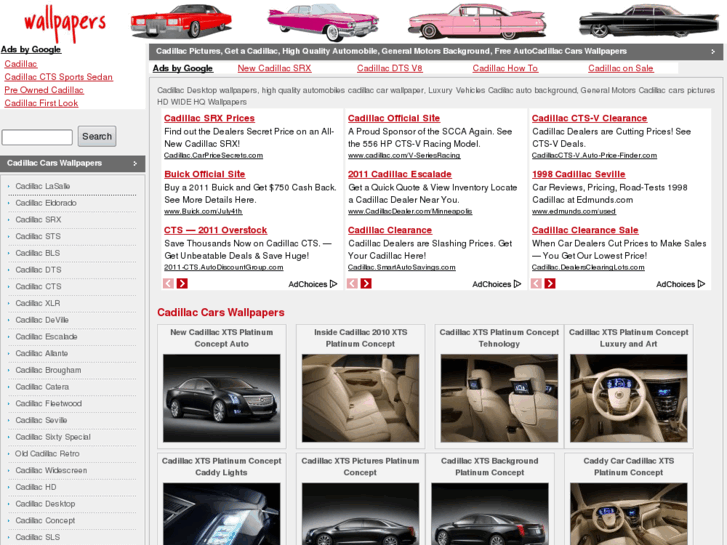Show previous ads in Cadillac CTS-V Clearance block

point(536,283)
